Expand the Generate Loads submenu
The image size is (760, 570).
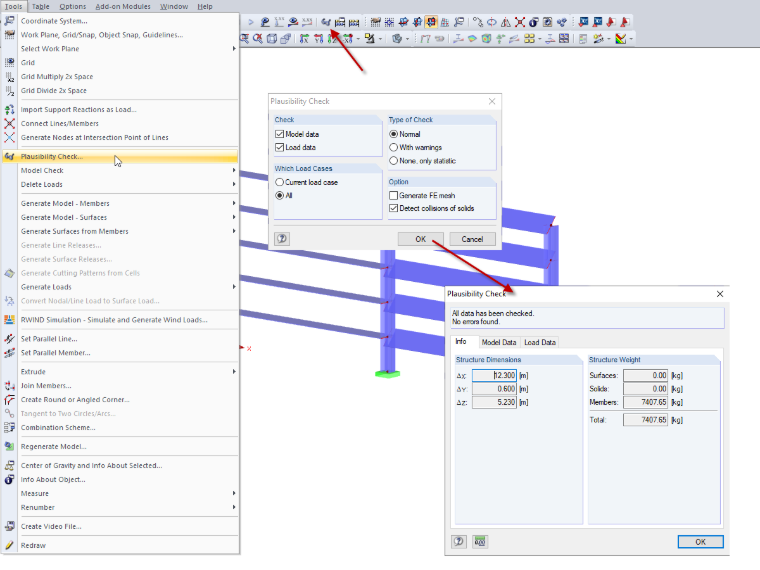(128, 287)
